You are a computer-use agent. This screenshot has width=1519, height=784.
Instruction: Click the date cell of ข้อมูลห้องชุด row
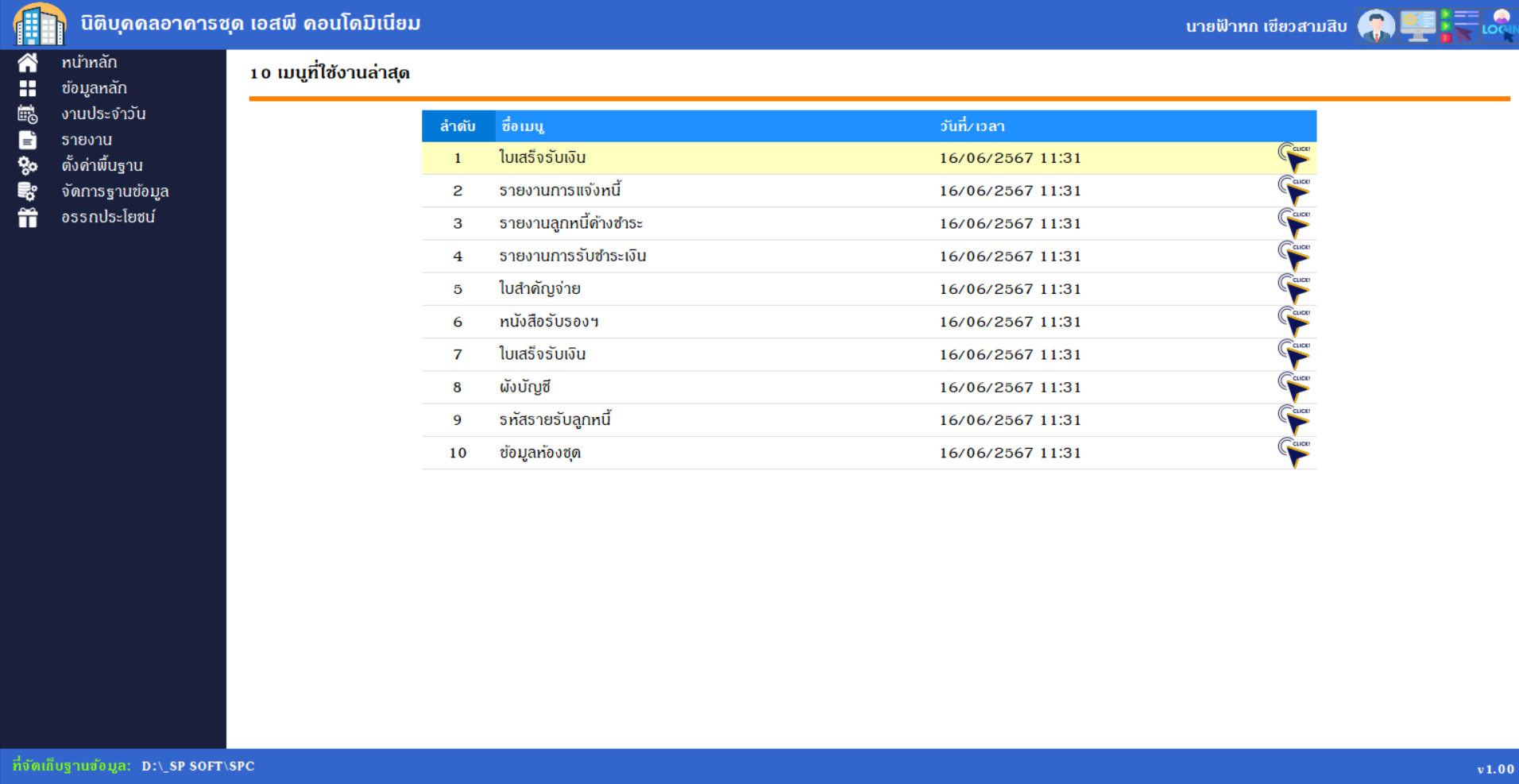coord(1011,453)
